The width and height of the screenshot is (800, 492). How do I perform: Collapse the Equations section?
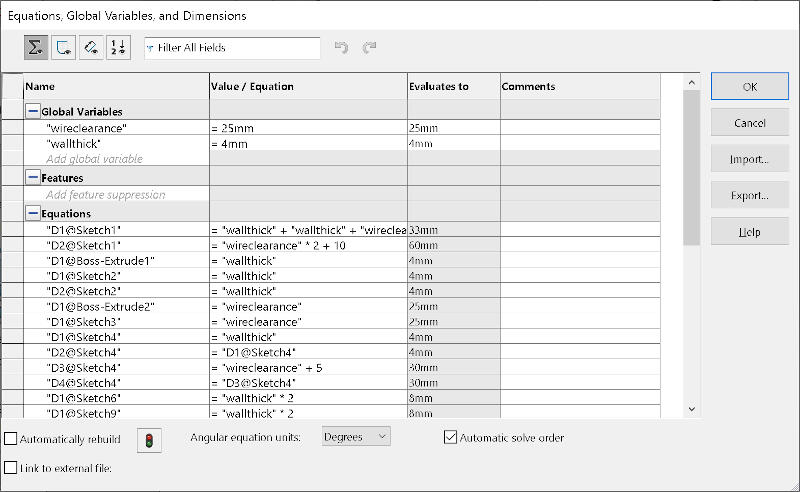tap(33, 213)
